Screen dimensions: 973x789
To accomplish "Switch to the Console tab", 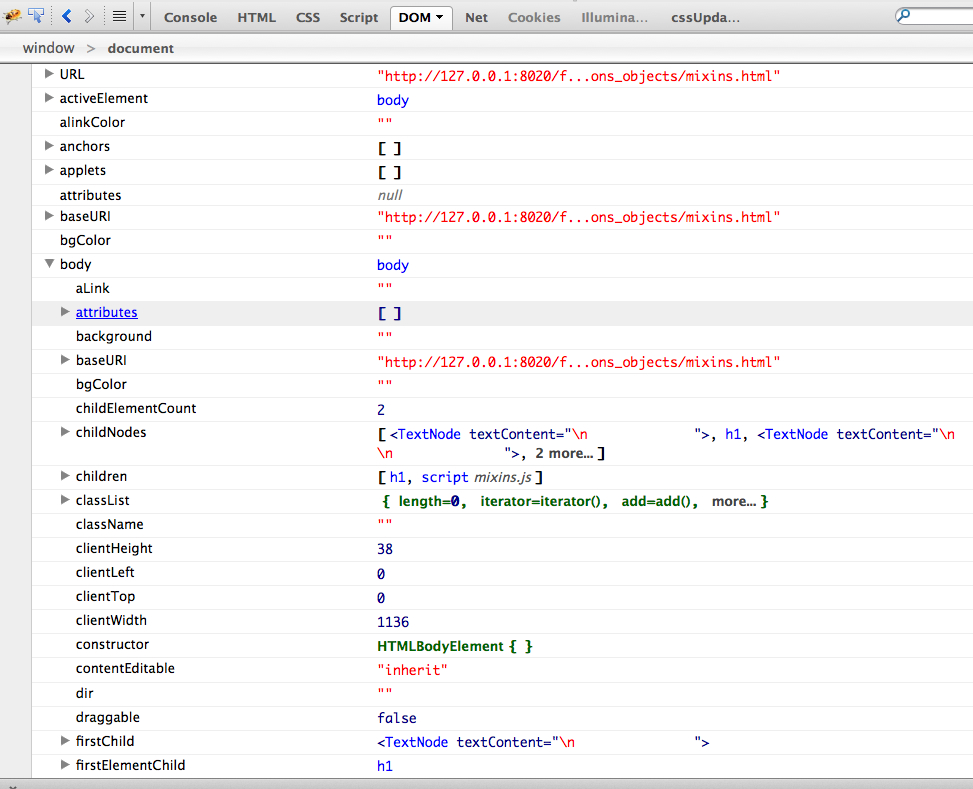I will pos(190,17).
